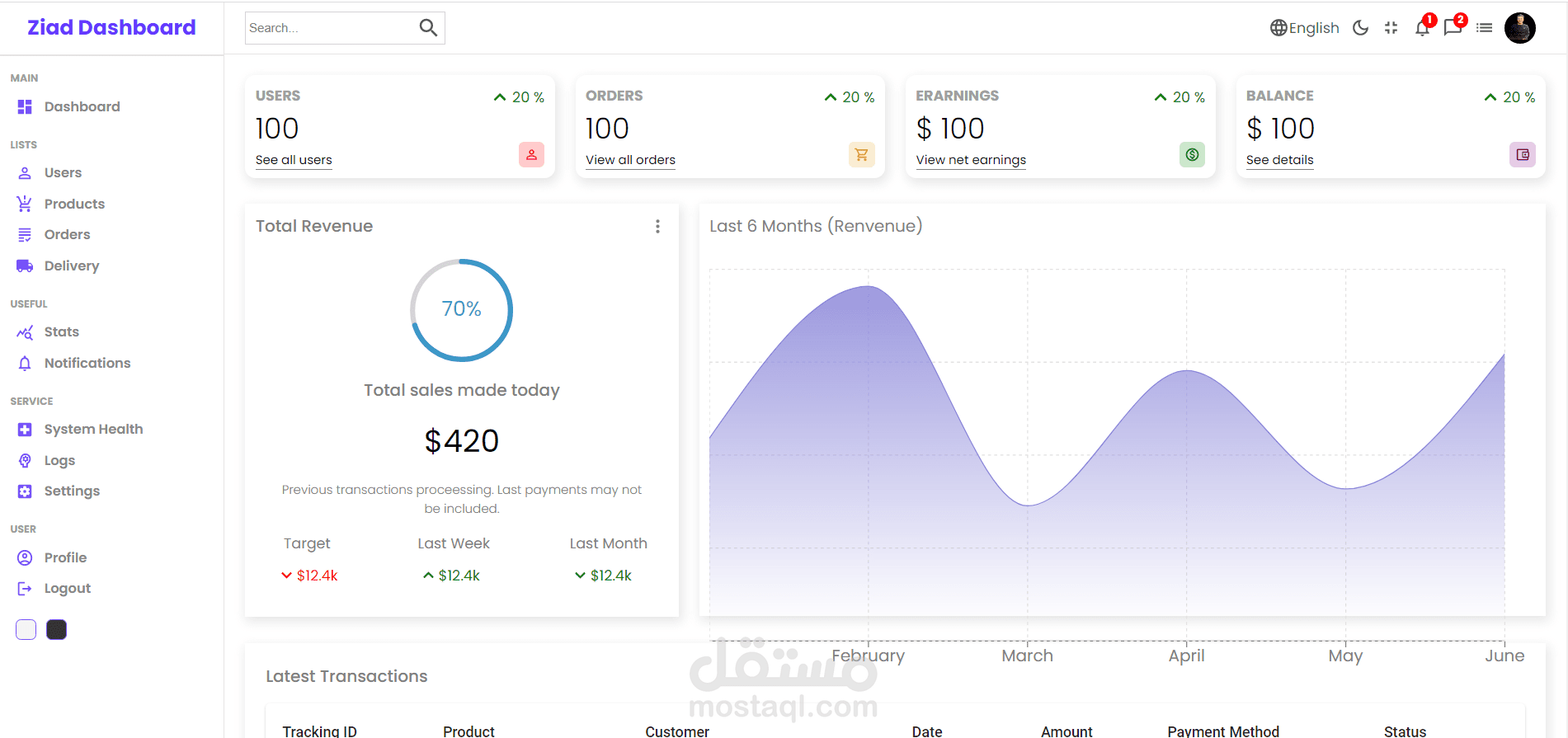Click the yellow cart icon in Orders card
The width and height of the screenshot is (1568, 738).
[x=862, y=154]
